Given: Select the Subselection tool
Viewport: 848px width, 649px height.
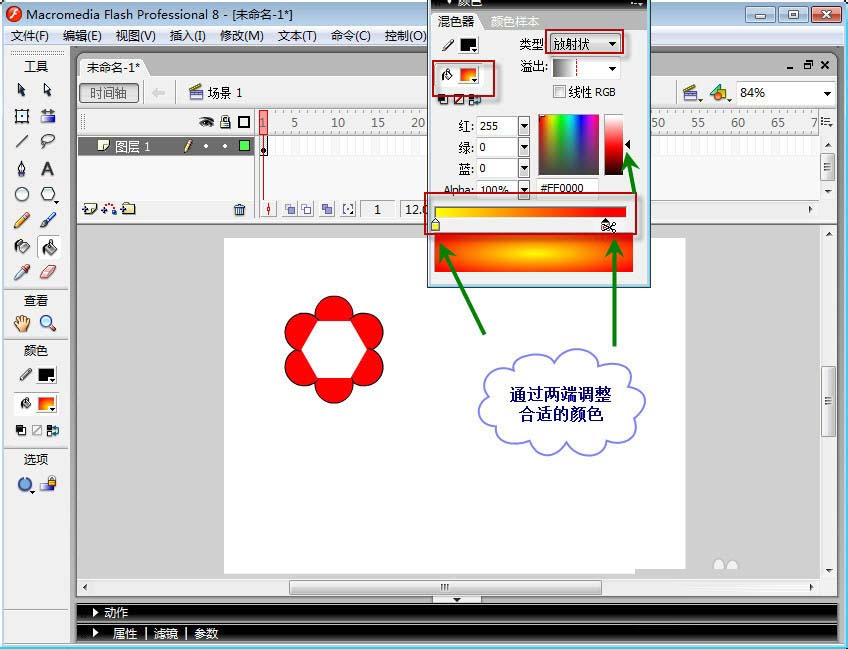Looking at the screenshot, I should tap(48, 89).
